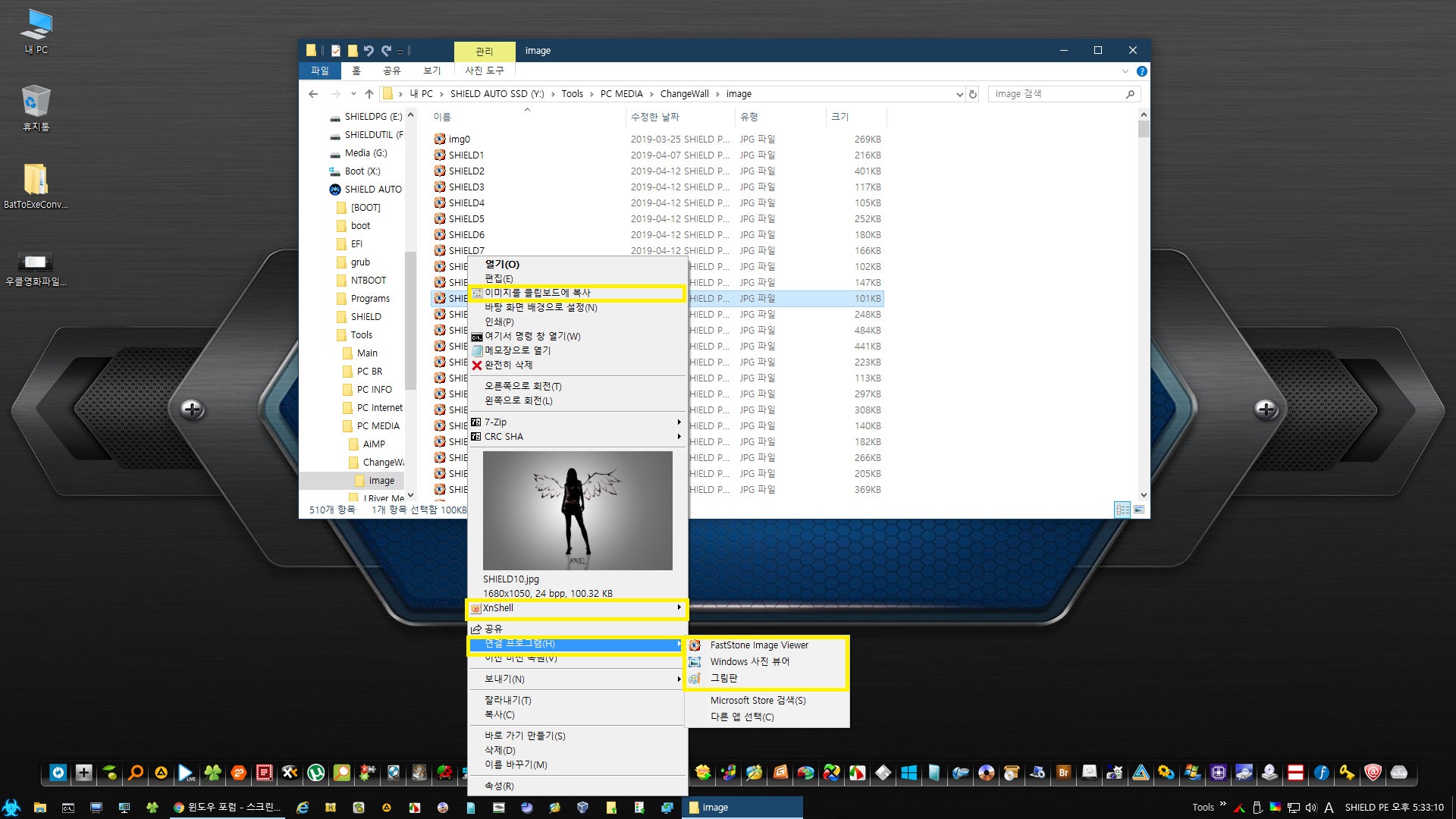The width and height of the screenshot is (1456, 819).
Task: Click the SHIELD folder in sidebar
Action: tap(366, 316)
